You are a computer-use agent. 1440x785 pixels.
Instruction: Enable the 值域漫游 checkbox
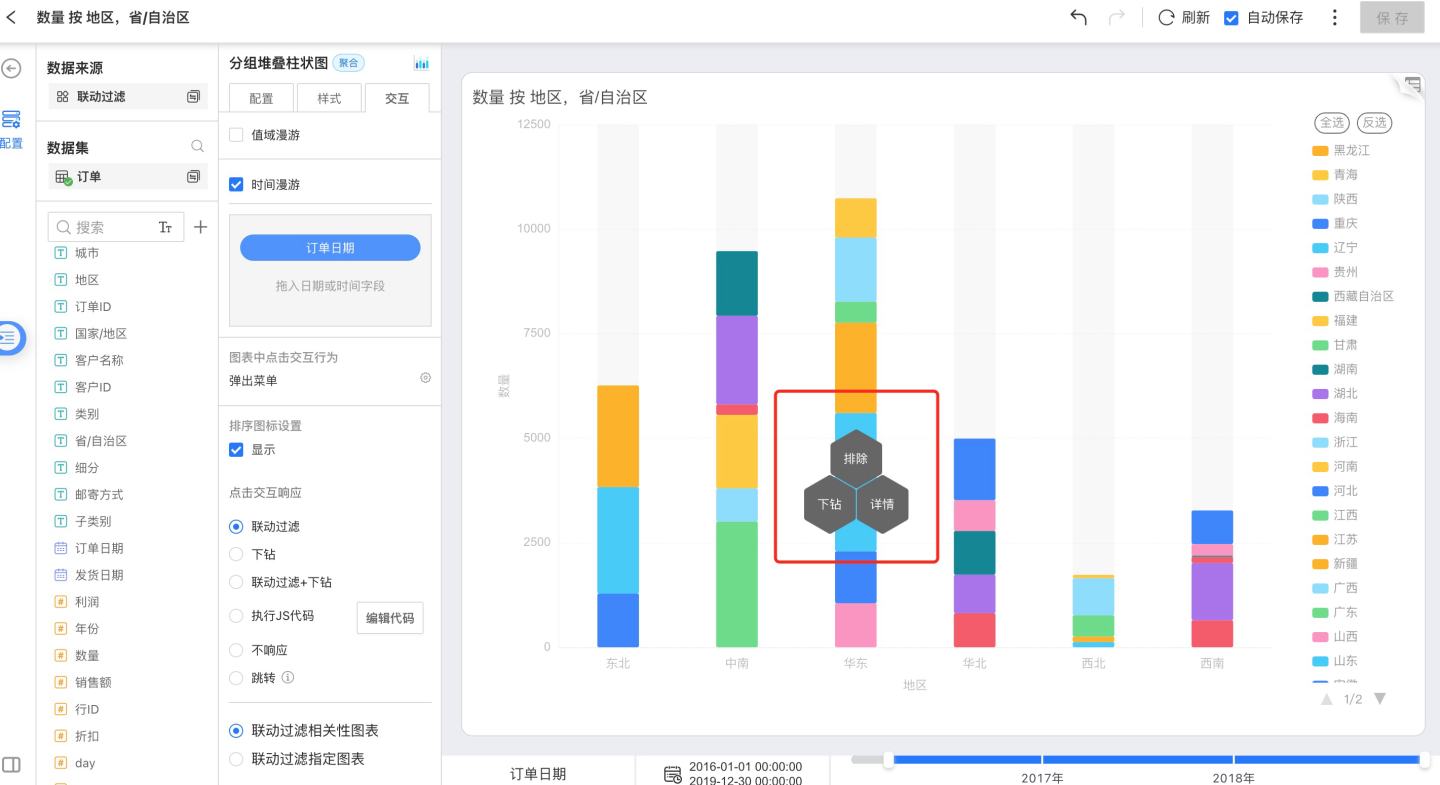pos(237,135)
